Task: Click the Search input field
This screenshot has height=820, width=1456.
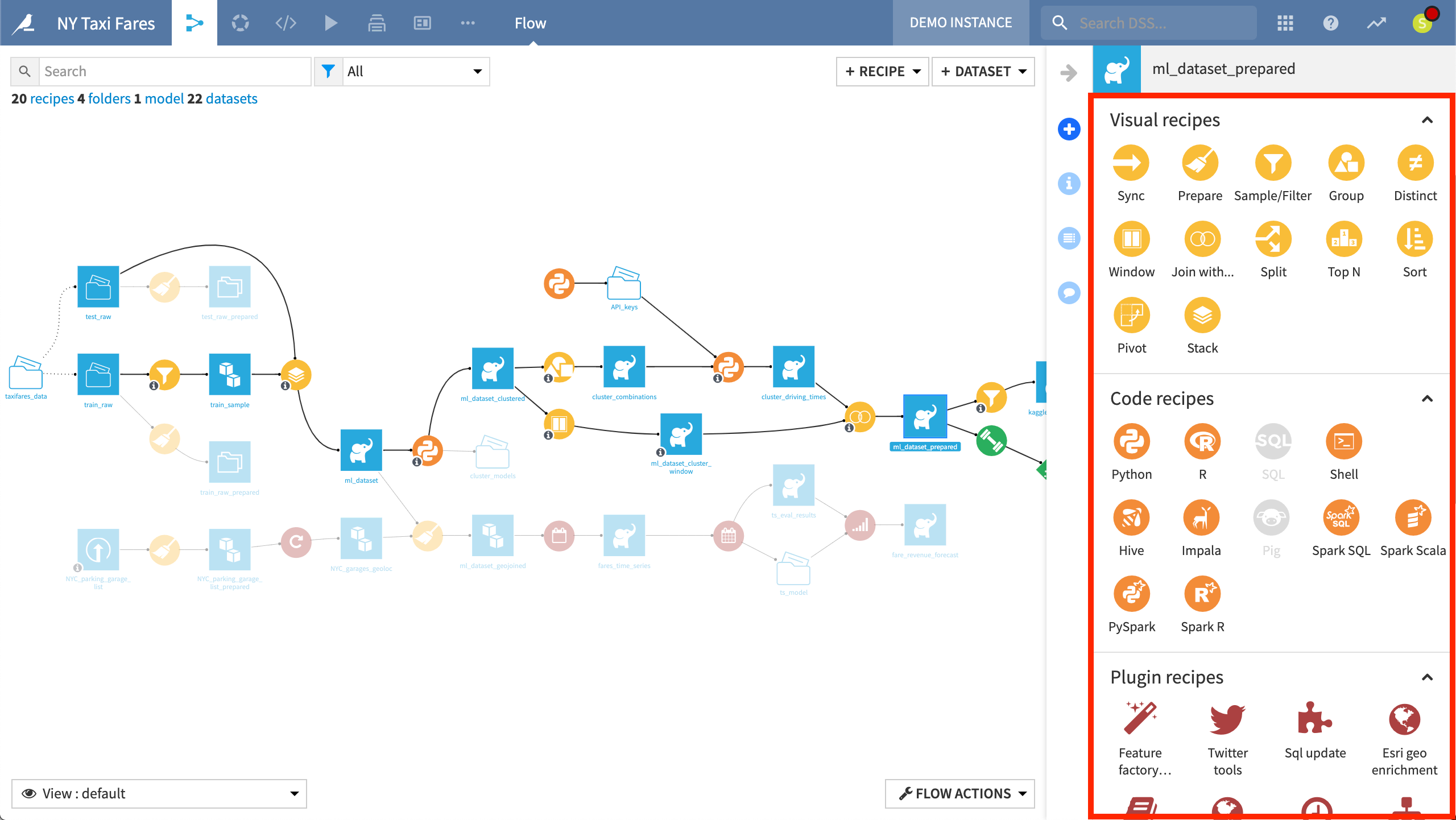Action: [175, 71]
